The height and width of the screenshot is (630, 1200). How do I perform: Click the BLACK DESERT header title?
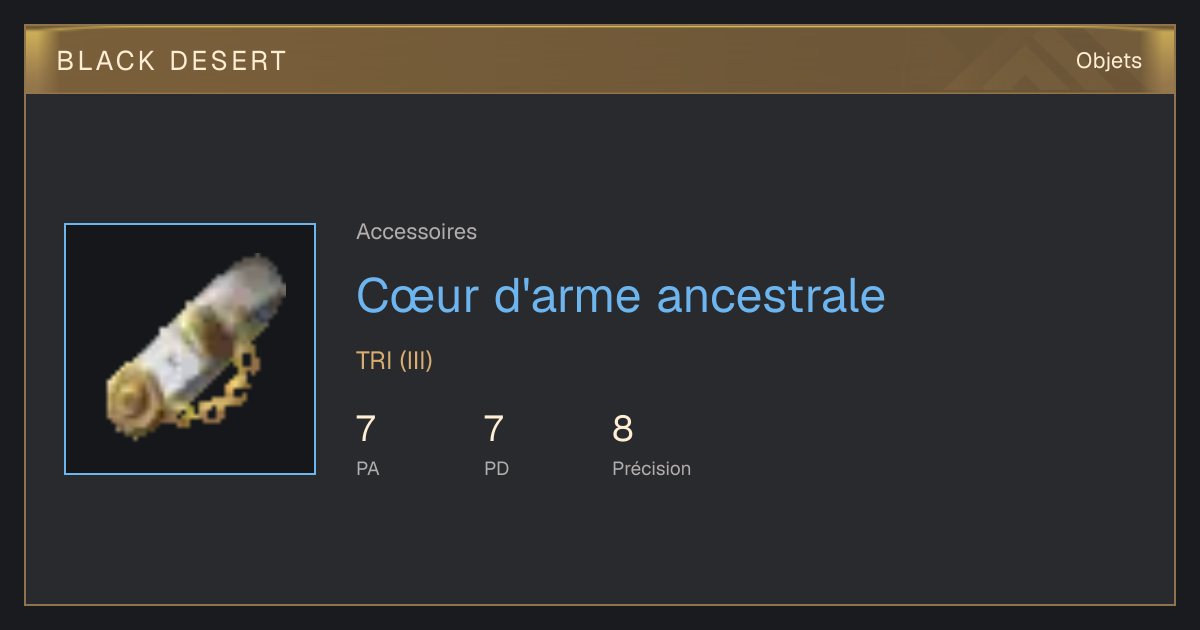pos(172,61)
